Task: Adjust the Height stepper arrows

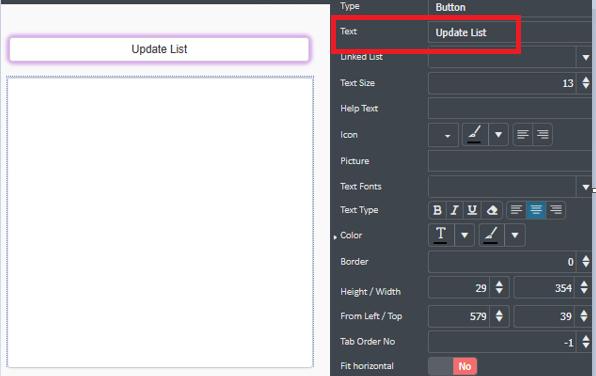Action: click(499, 288)
